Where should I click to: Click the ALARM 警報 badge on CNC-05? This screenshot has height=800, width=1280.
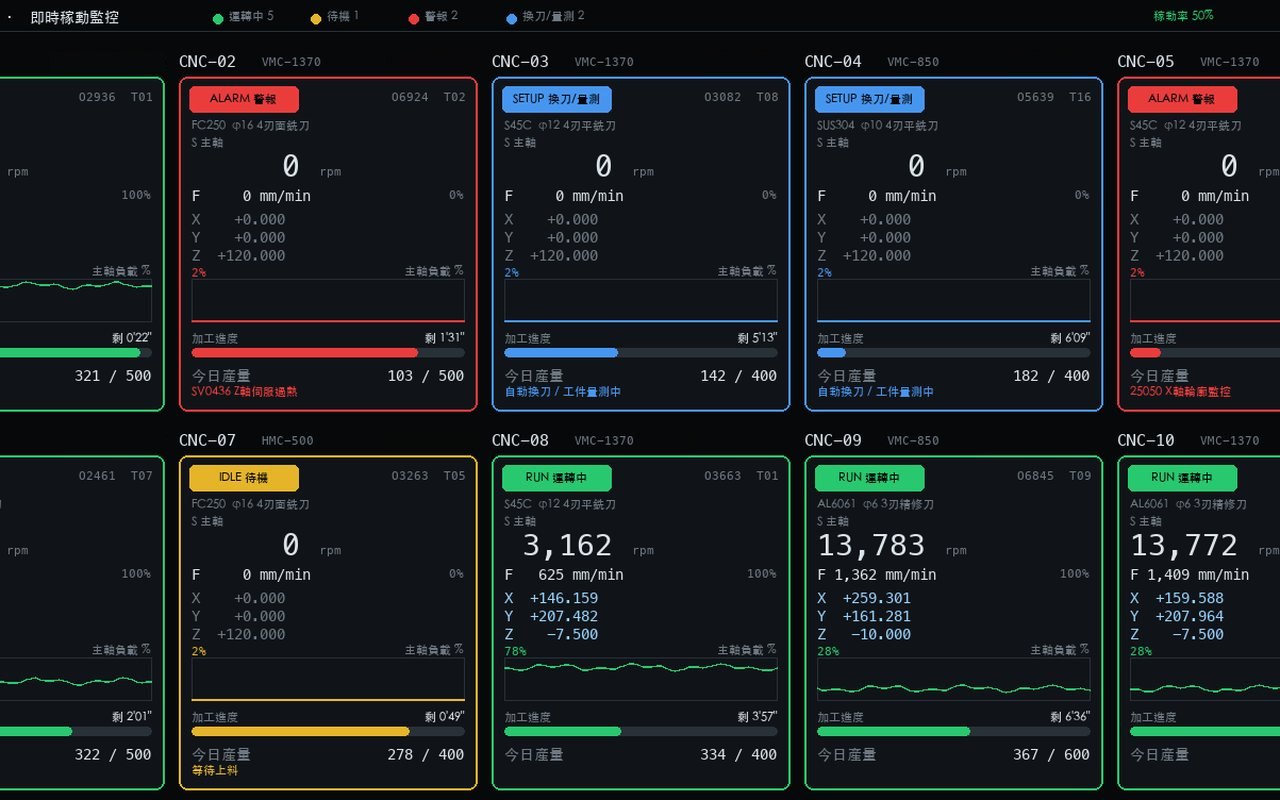point(1182,99)
